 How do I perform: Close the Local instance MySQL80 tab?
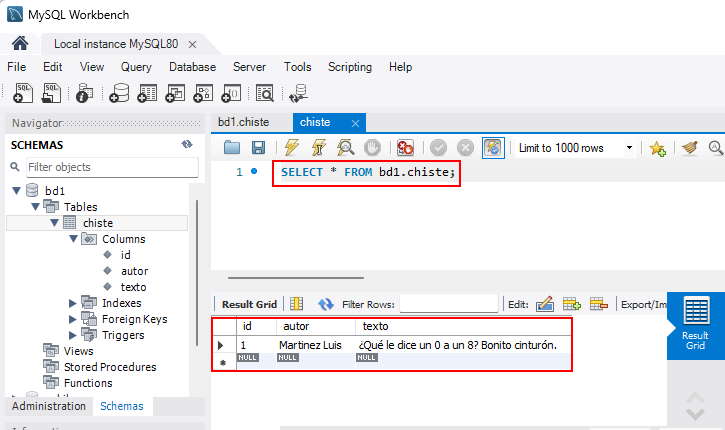point(192,44)
